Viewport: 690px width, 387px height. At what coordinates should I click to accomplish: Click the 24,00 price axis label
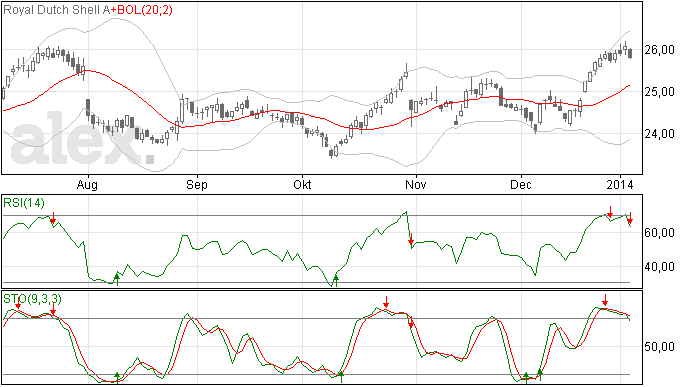click(x=659, y=134)
